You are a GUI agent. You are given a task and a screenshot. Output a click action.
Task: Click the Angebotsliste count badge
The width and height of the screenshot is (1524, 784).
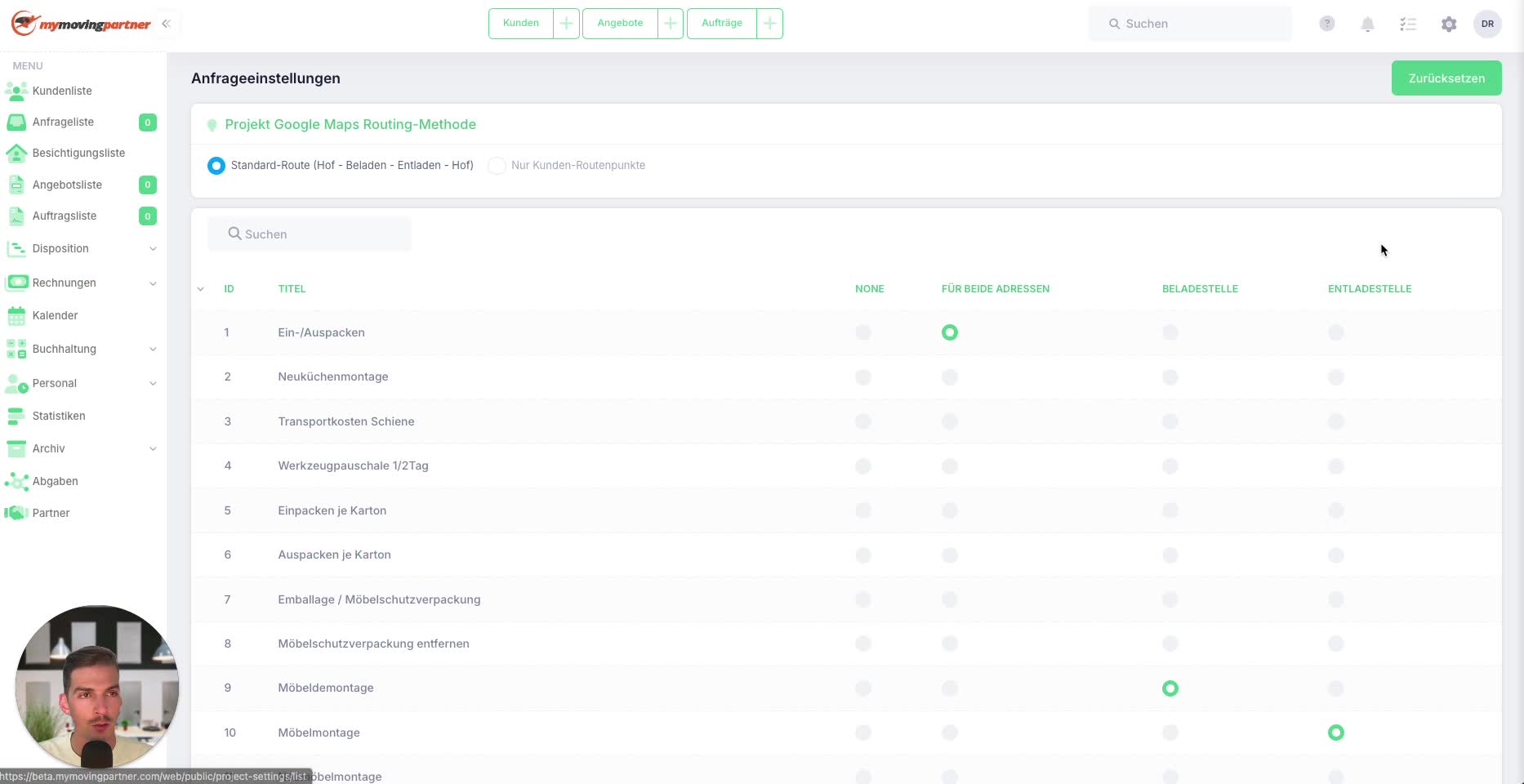[x=148, y=185]
